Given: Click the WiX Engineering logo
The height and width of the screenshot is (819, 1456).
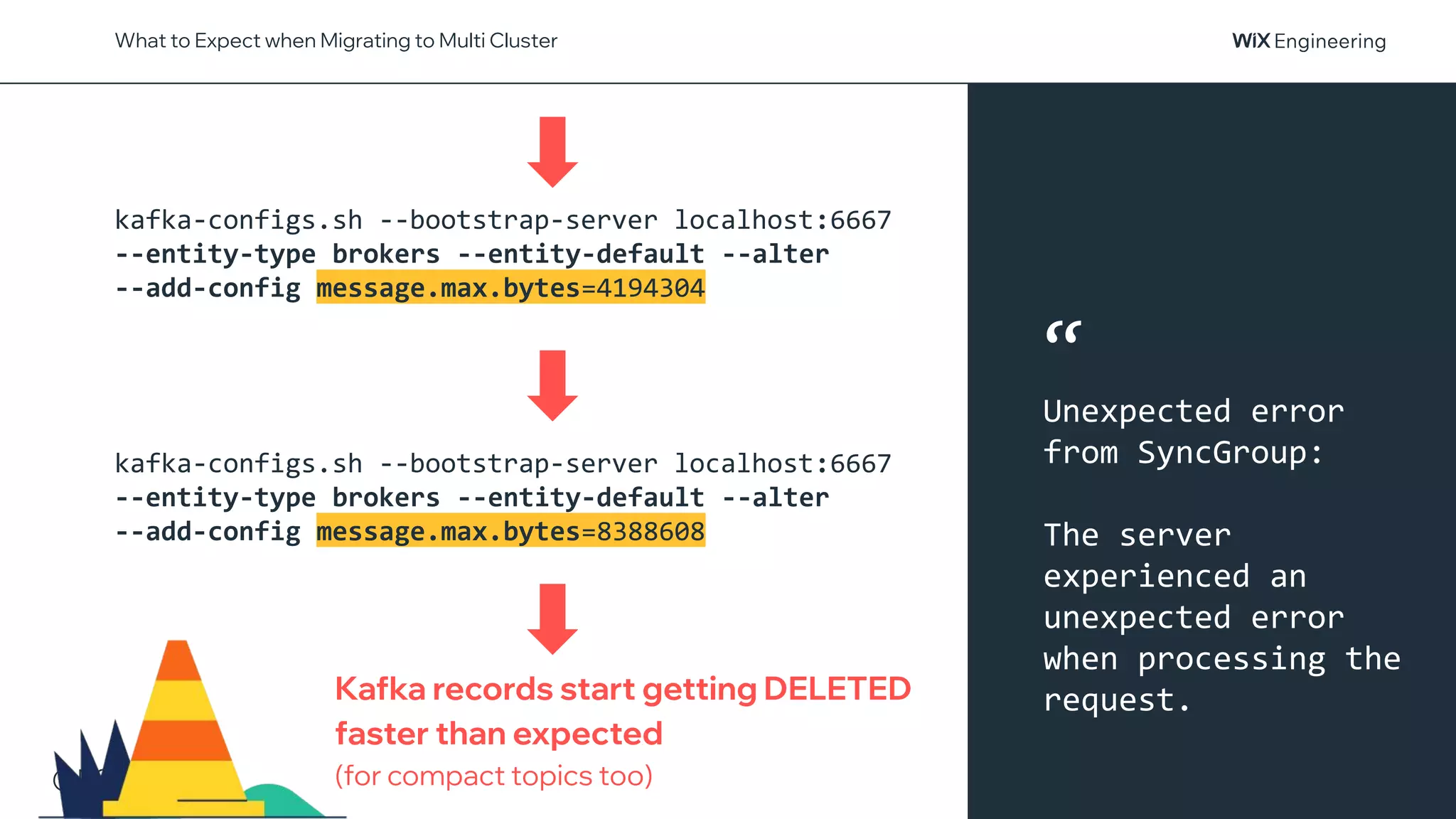Looking at the screenshot, I should [x=1309, y=41].
